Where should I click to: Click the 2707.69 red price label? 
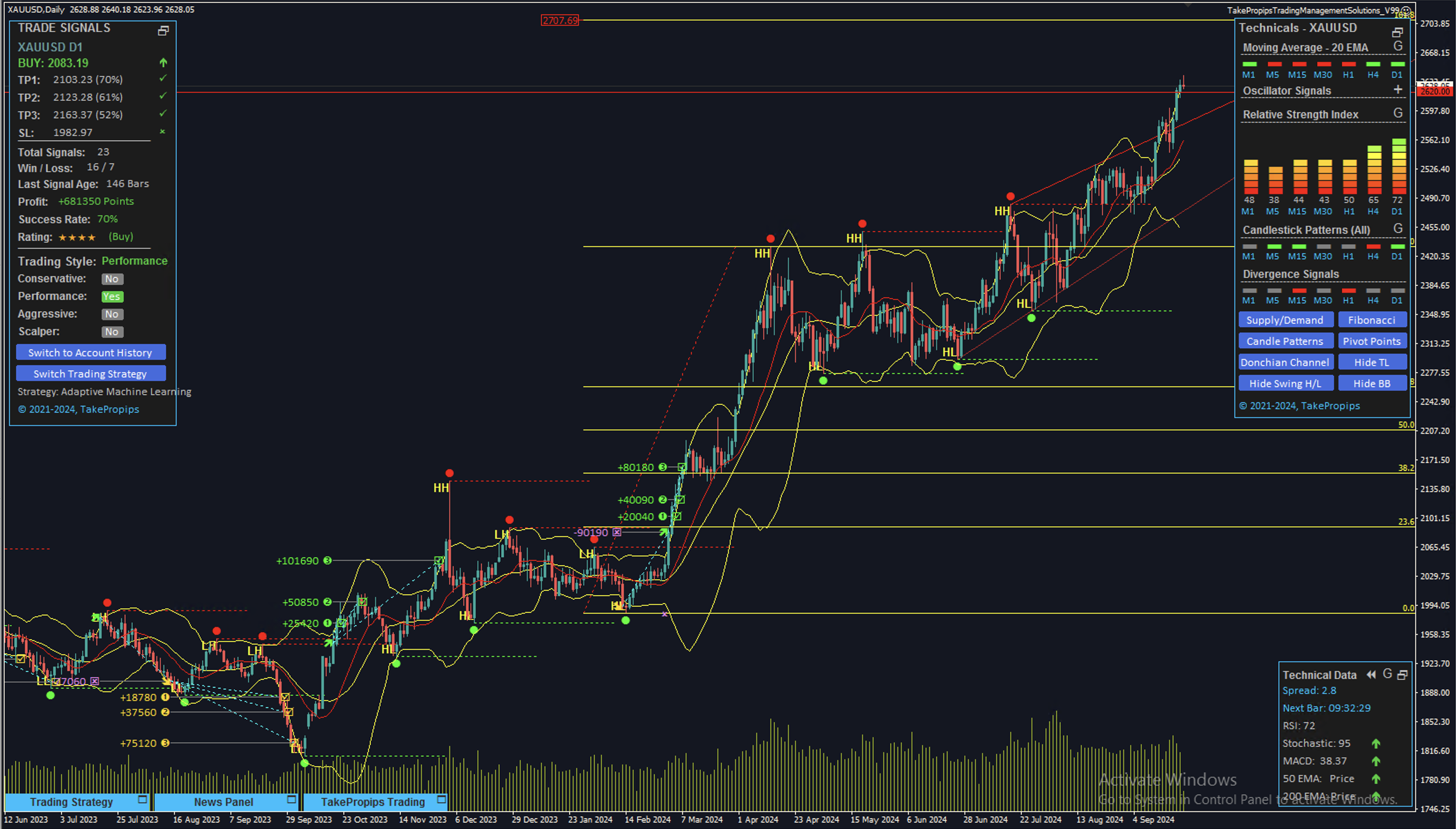pyautogui.click(x=559, y=20)
